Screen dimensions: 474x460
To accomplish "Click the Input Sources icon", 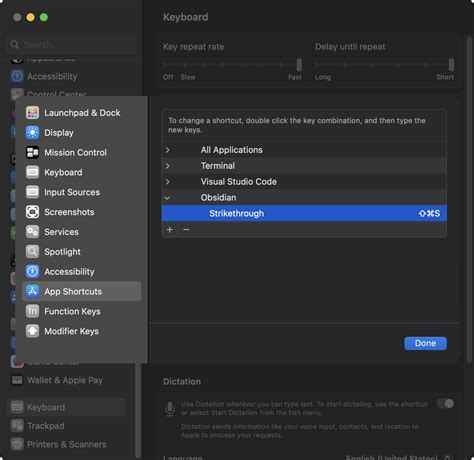I will (x=32, y=192).
